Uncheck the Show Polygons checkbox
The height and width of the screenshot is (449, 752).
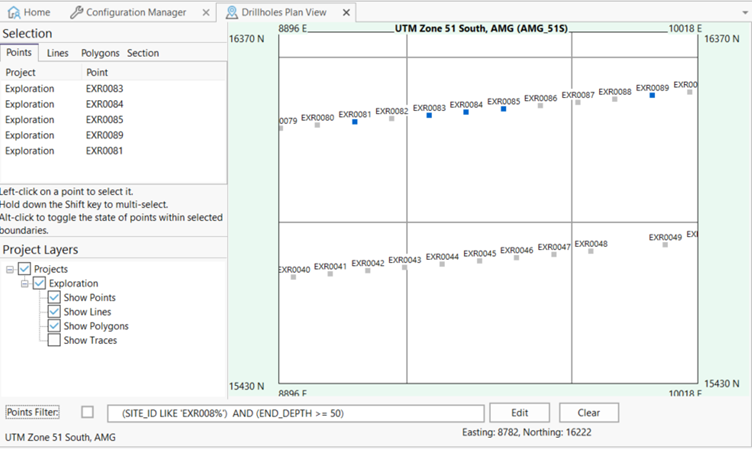tap(55, 326)
